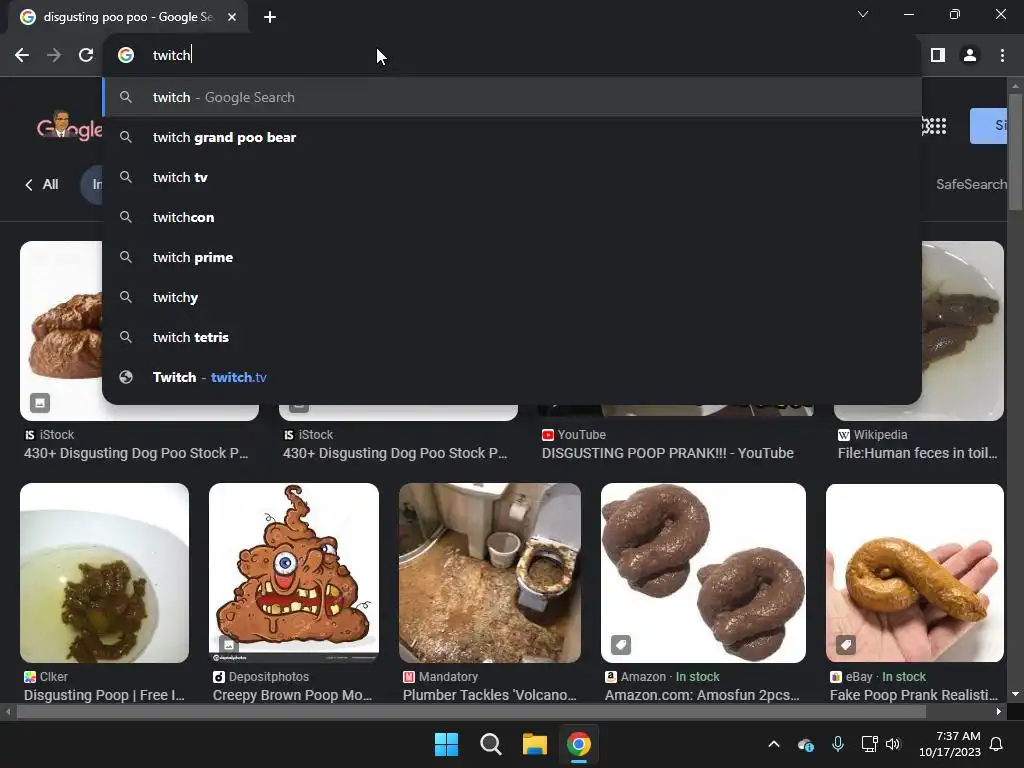This screenshot has width=1024, height=768.
Task: Click the vertical page scrollbar
Action: [1015, 153]
